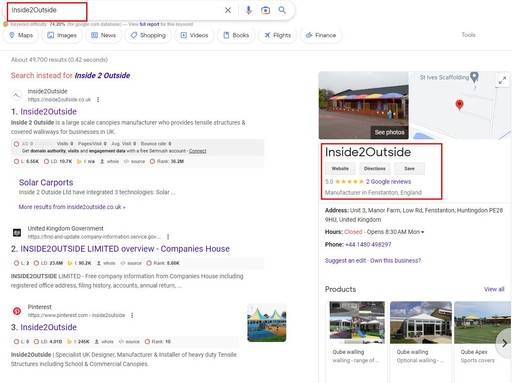Viewport: 512px width, 383px height.
Task: Switch to the Images tab
Action: (x=62, y=35)
